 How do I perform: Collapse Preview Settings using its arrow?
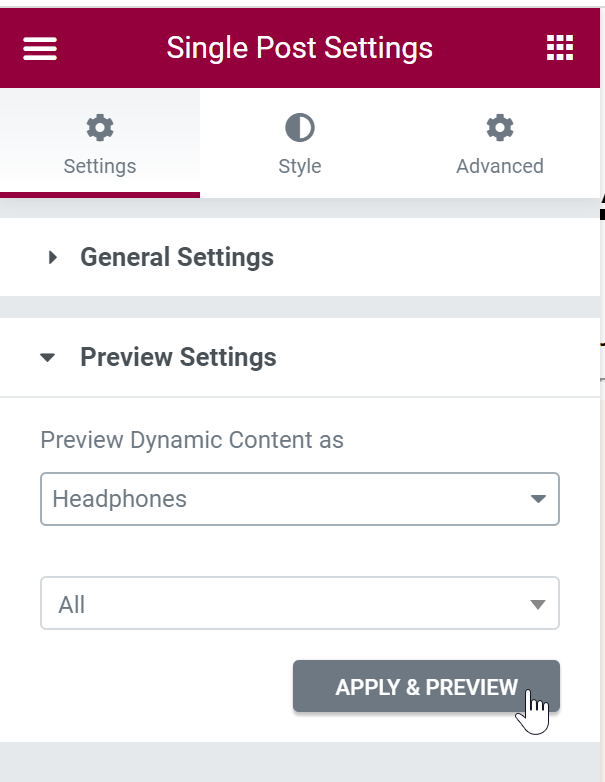(47, 357)
